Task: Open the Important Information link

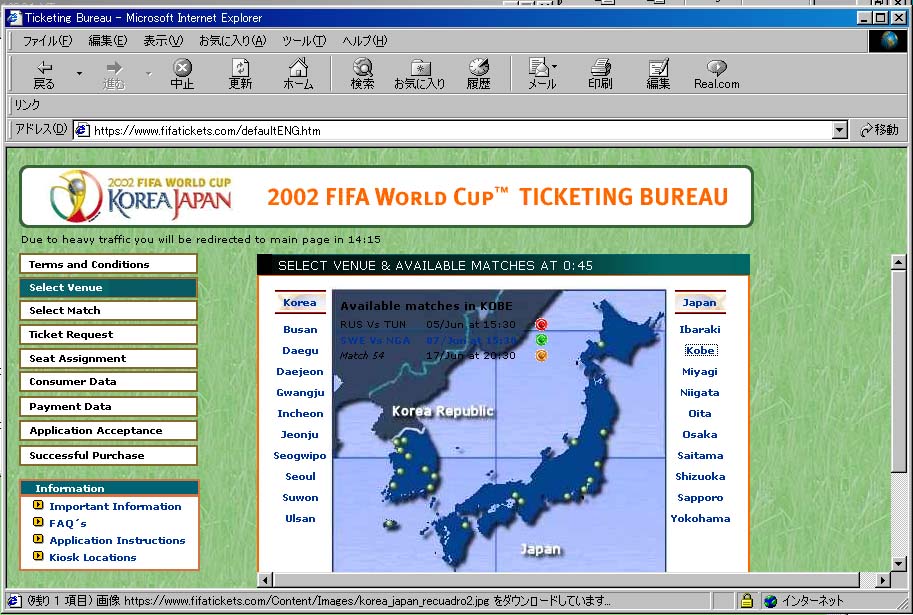Action: 115,506
